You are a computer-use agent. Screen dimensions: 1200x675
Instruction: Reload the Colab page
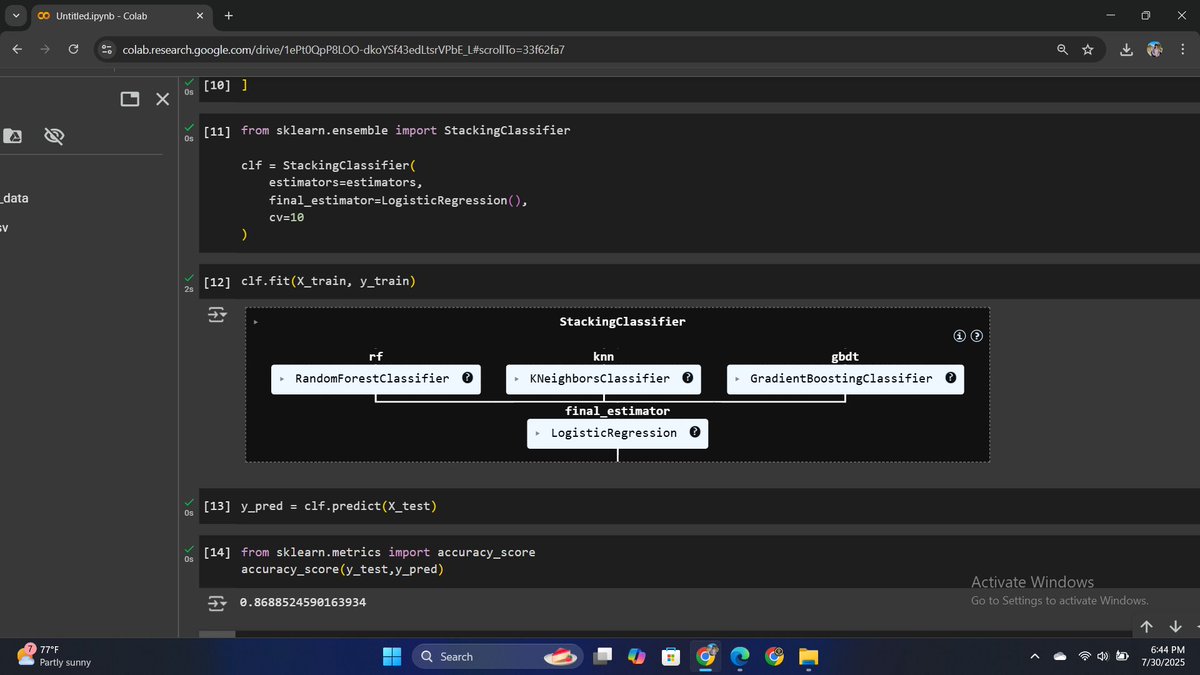pyautogui.click(x=74, y=49)
